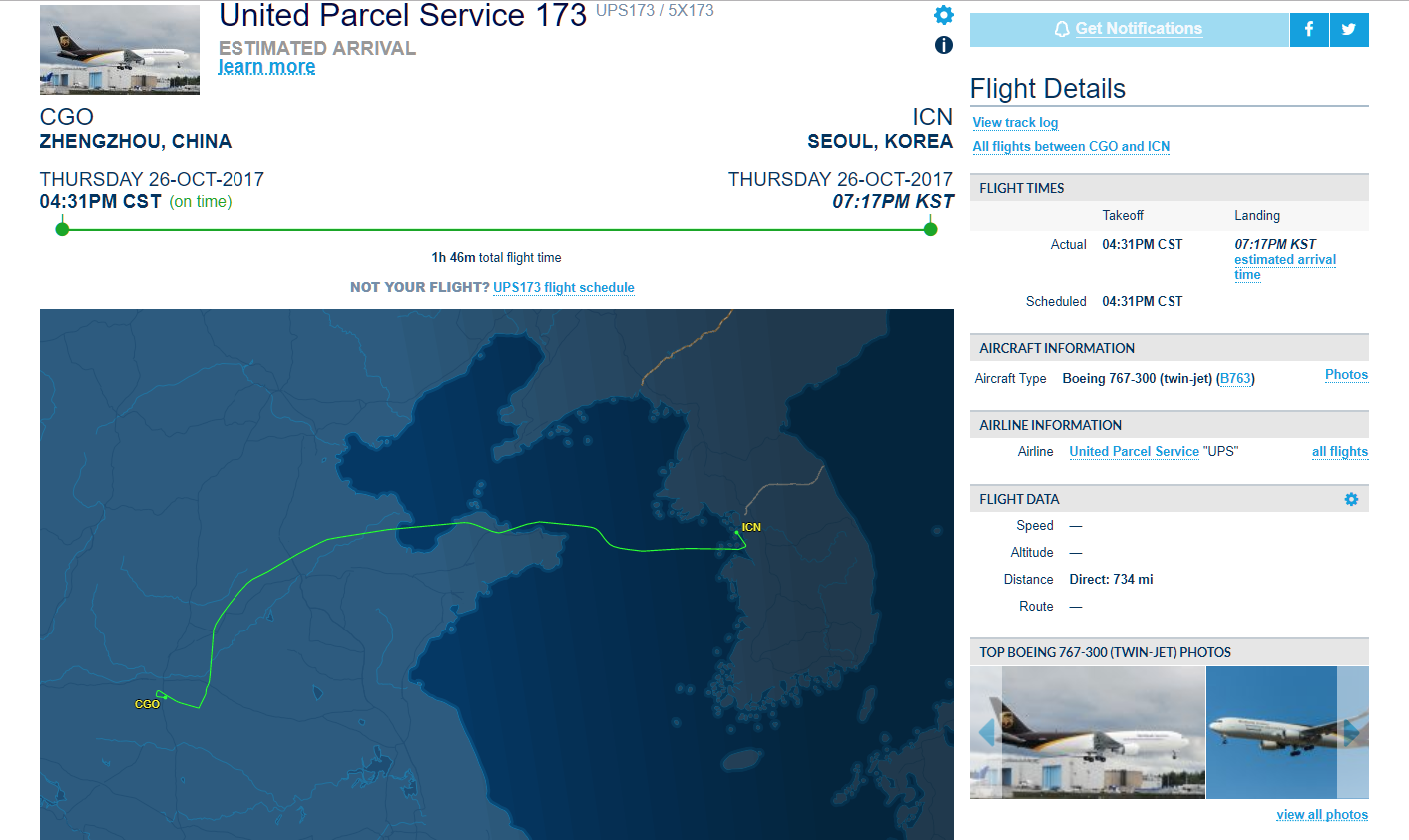The width and height of the screenshot is (1409, 840).
Task: Open B763 aircraft type link
Action: click(x=1235, y=378)
